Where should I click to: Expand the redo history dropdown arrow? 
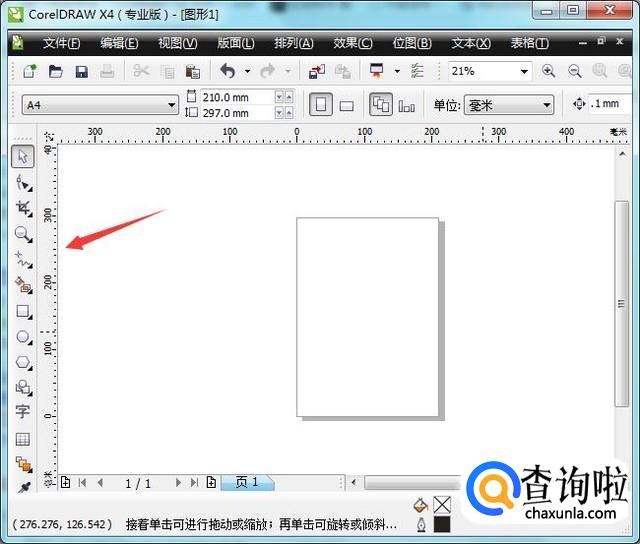coord(288,71)
